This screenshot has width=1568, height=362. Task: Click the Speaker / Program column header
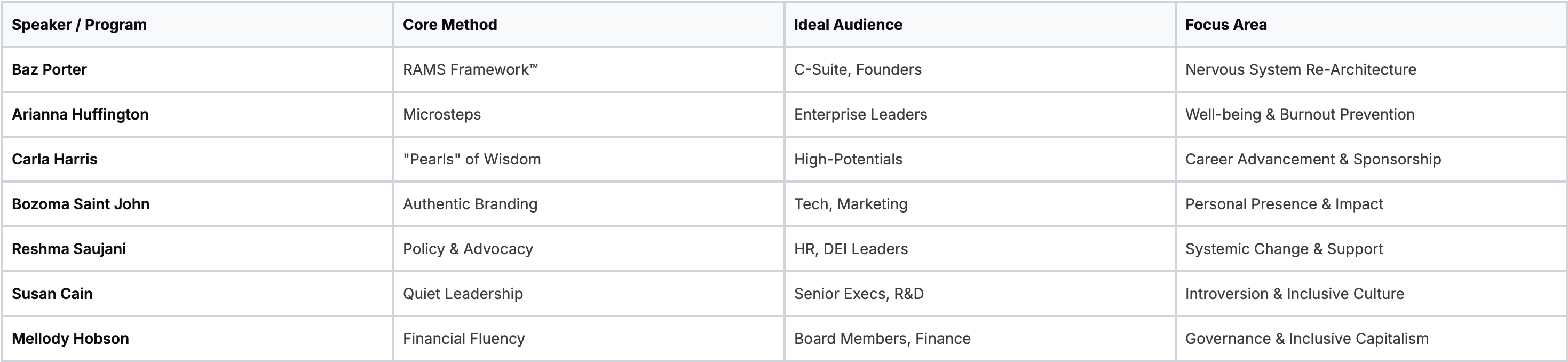[79, 25]
